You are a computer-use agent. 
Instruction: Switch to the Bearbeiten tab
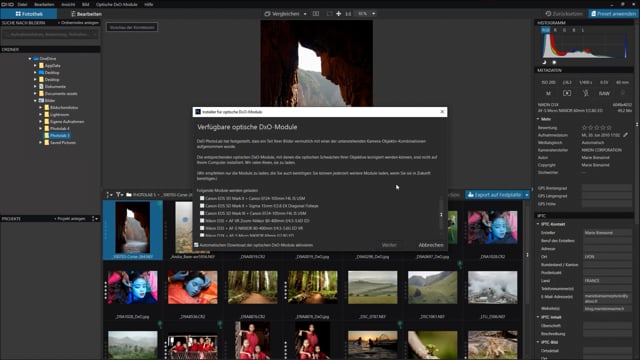[86, 14]
